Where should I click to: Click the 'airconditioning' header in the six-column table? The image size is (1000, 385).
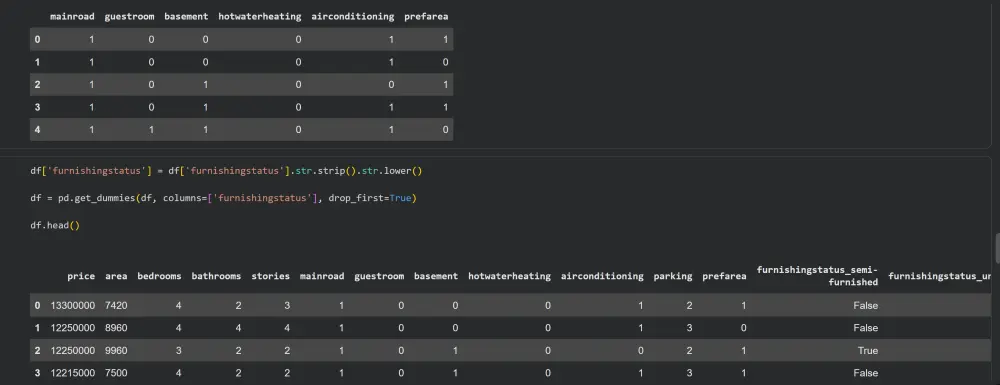(353, 17)
